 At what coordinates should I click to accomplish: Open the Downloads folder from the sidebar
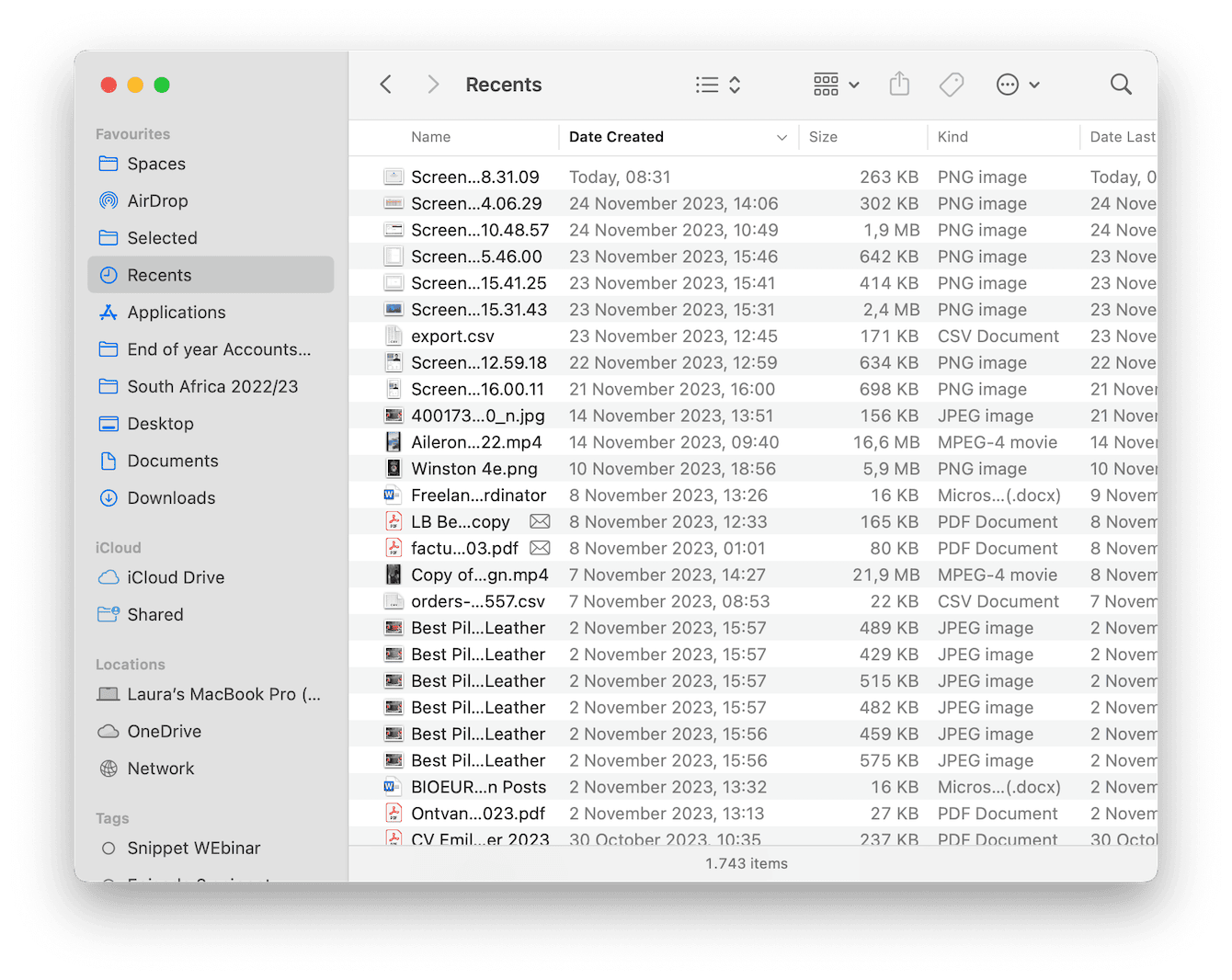[169, 497]
